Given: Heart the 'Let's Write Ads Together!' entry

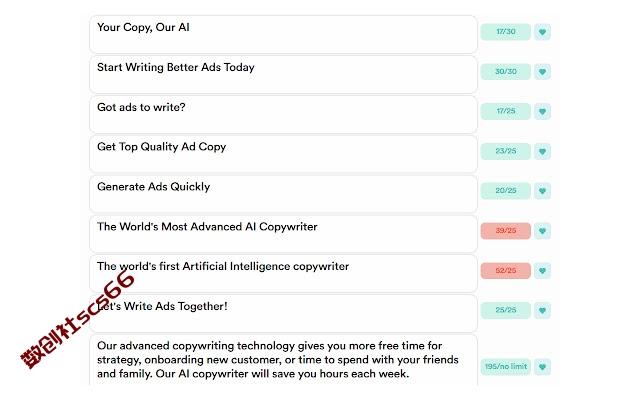Looking at the screenshot, I should 542,310.
